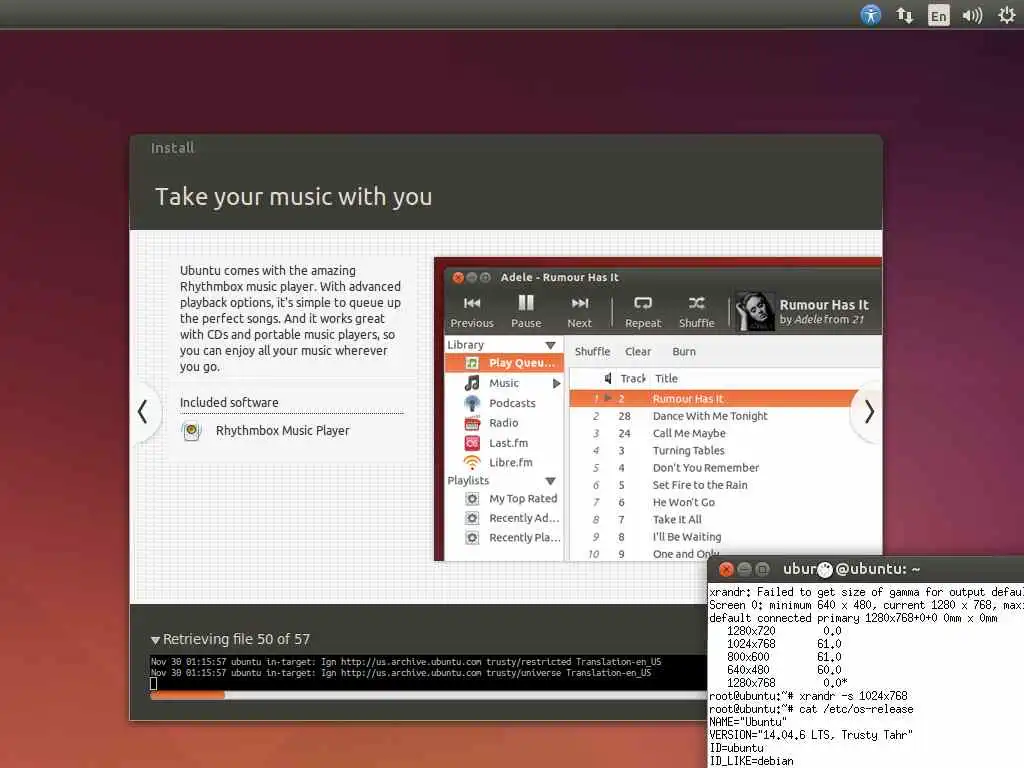Screen dimensions: 1024x768
Task: Click the Last.fm logo icon
Action: pos(472,443)
